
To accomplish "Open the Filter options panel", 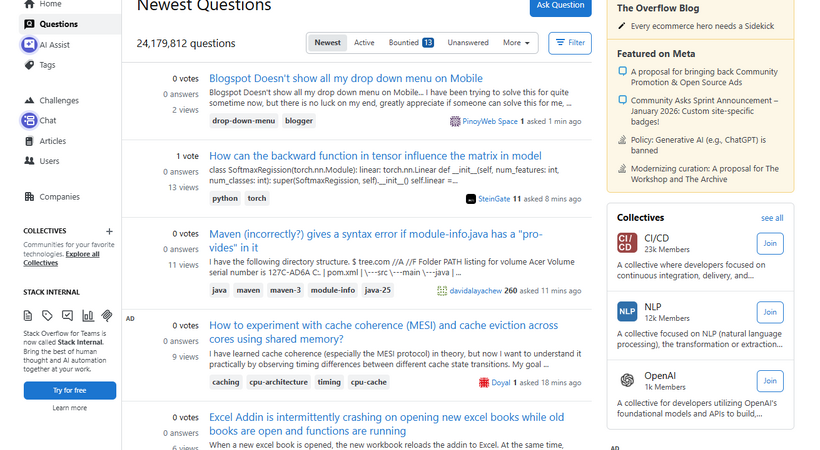I will [x=570, y=43].
